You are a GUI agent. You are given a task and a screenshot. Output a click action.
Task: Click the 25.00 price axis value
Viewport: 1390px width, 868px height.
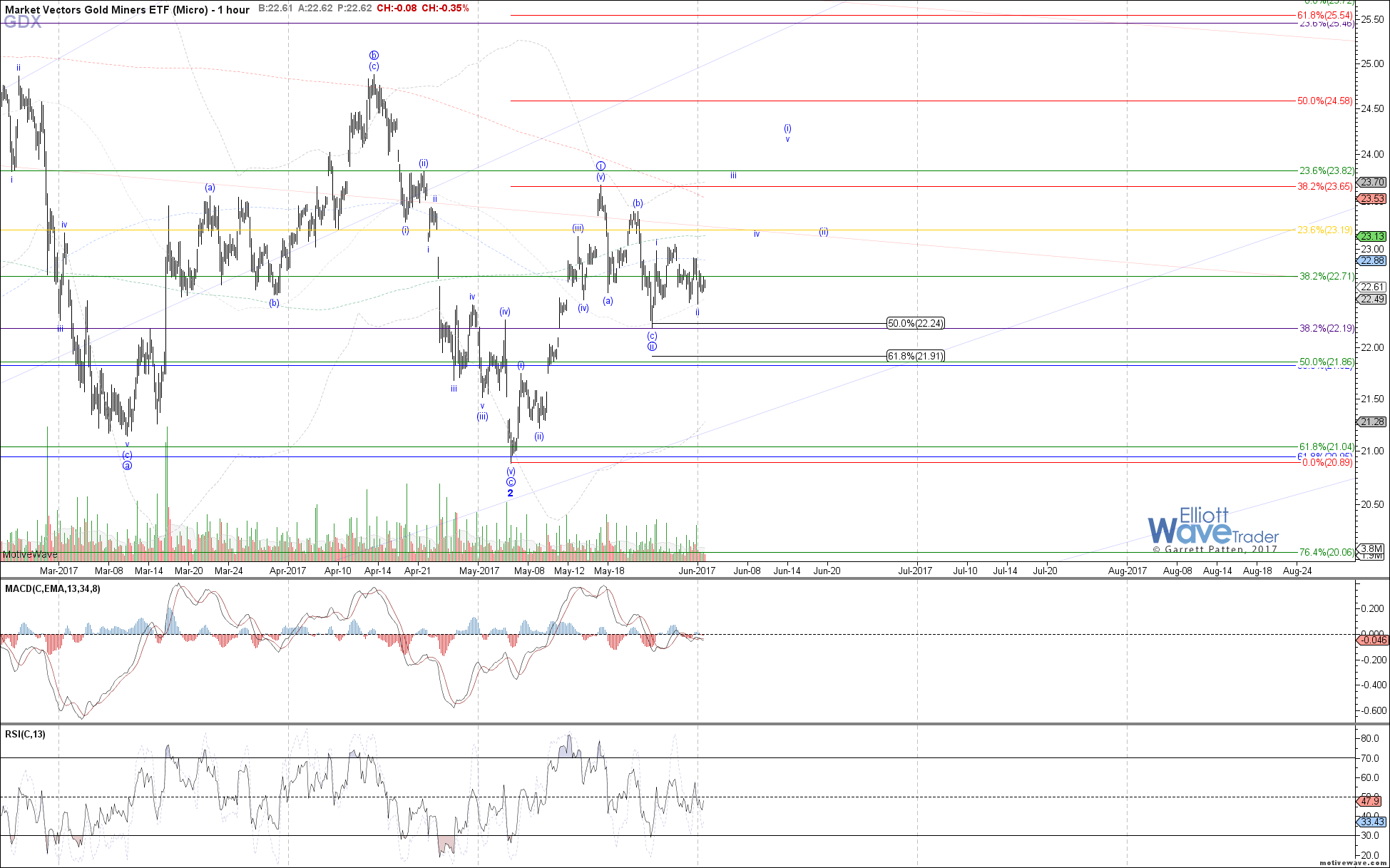tap(1372, 63)
